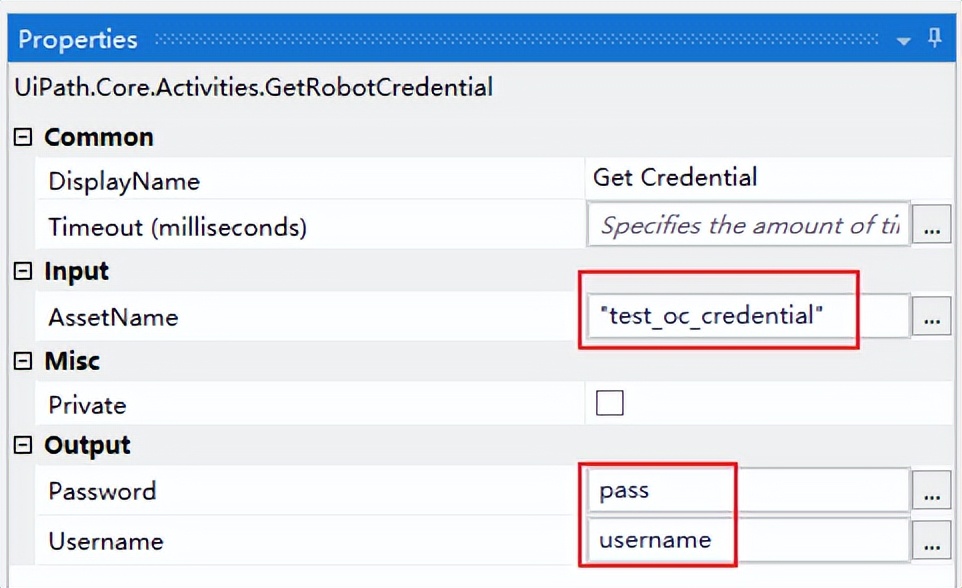Select the DisplayName property label

click(x=124, y=181)
